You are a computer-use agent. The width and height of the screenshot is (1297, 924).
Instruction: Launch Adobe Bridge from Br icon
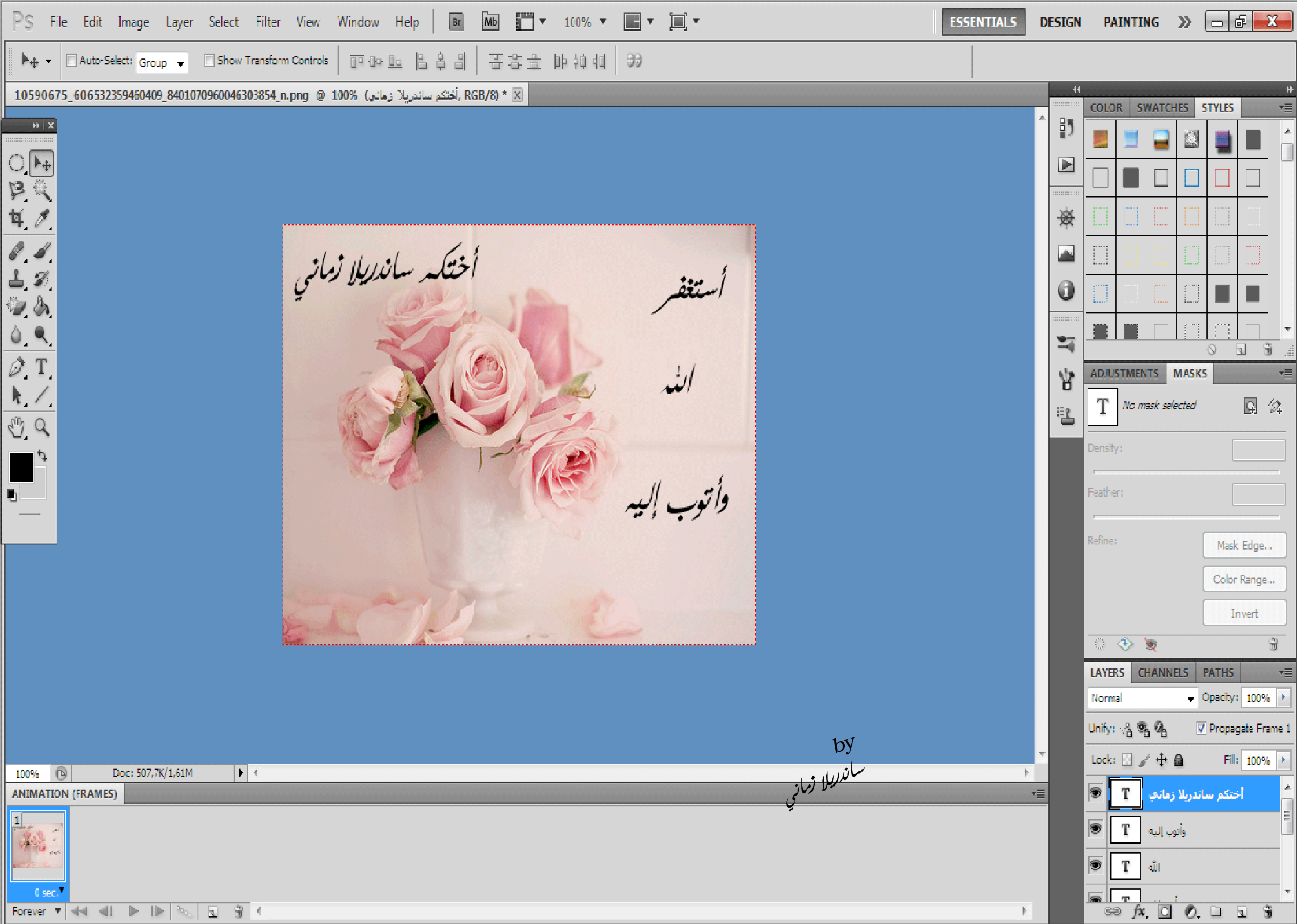tap(456, 21)
